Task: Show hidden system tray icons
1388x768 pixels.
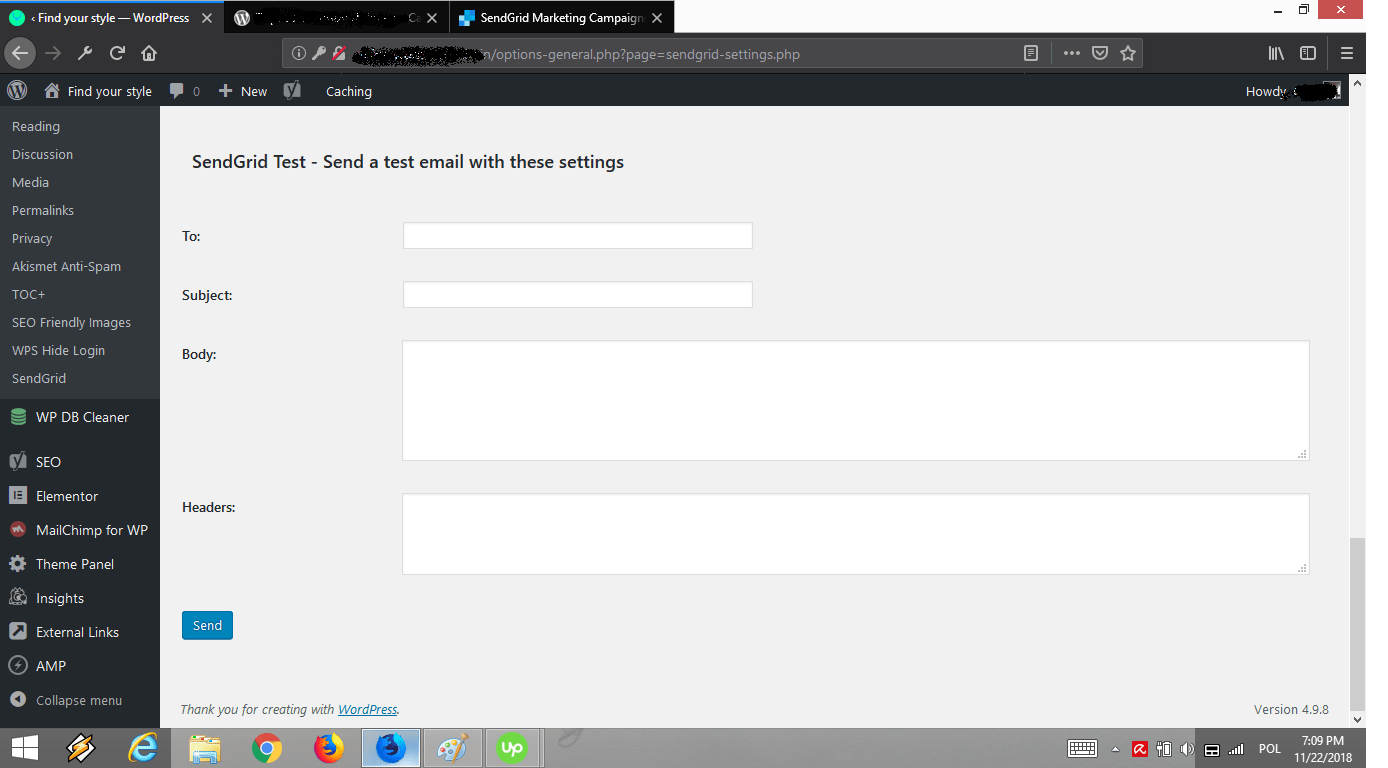Action: (1116, 749)
